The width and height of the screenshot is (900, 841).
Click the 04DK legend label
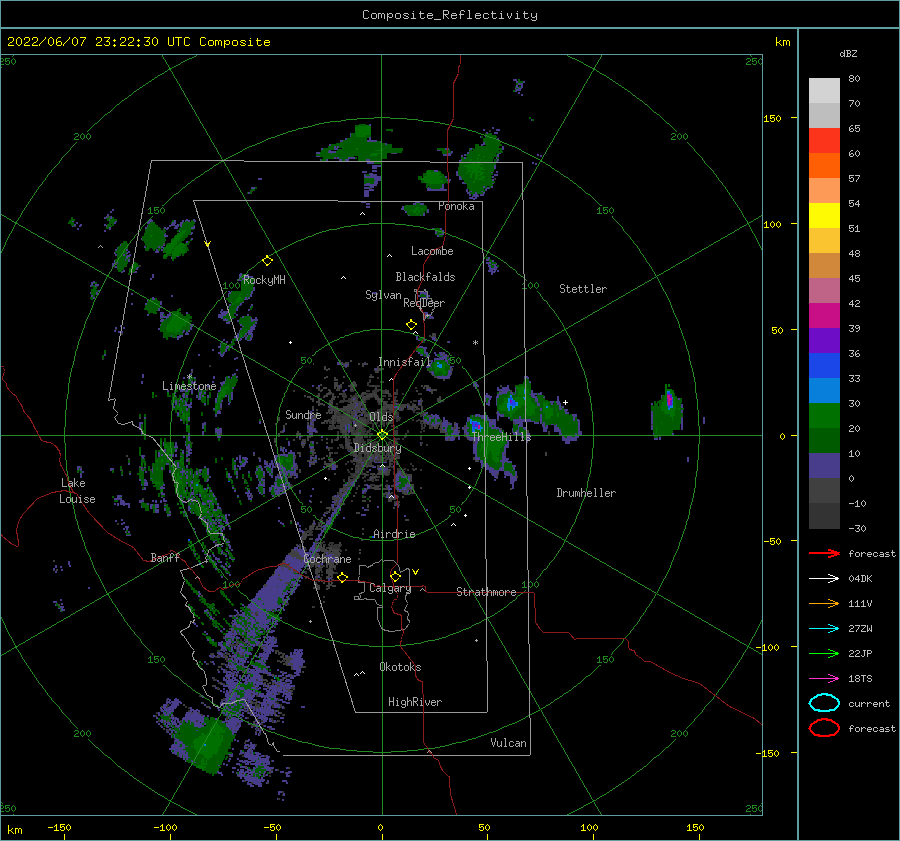point(860,578)
